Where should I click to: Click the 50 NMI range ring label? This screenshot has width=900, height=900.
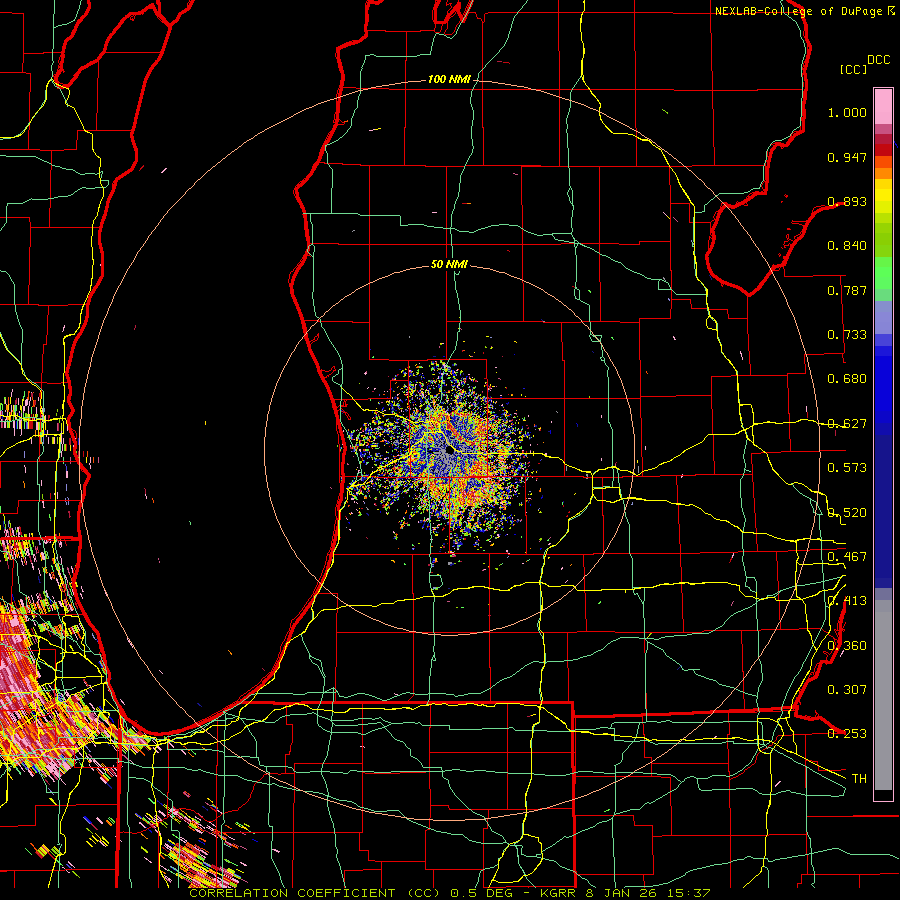pos(449,264)
